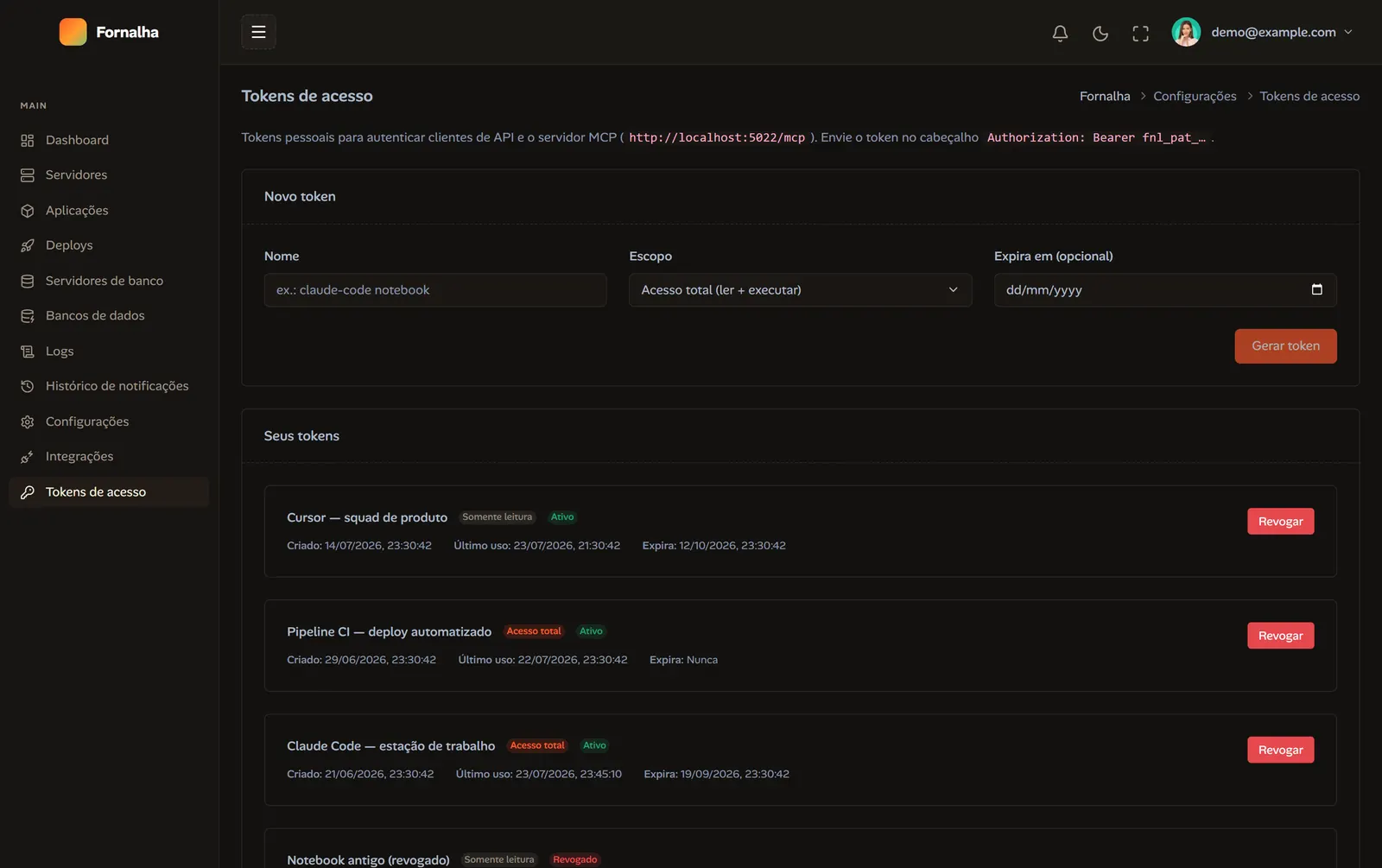Click Ativo badge on Claude Code token
Image resolution: width=1382 pixels, height=868 pixels.
594,745
